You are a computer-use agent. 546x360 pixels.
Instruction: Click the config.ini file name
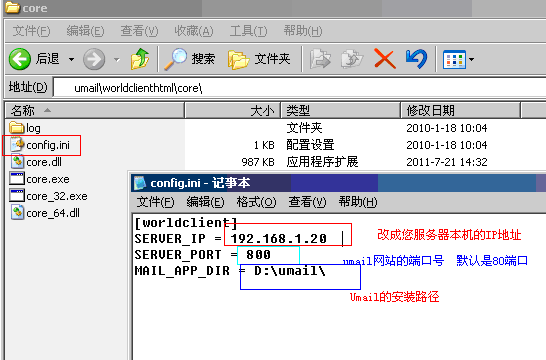tap(48, 145)
